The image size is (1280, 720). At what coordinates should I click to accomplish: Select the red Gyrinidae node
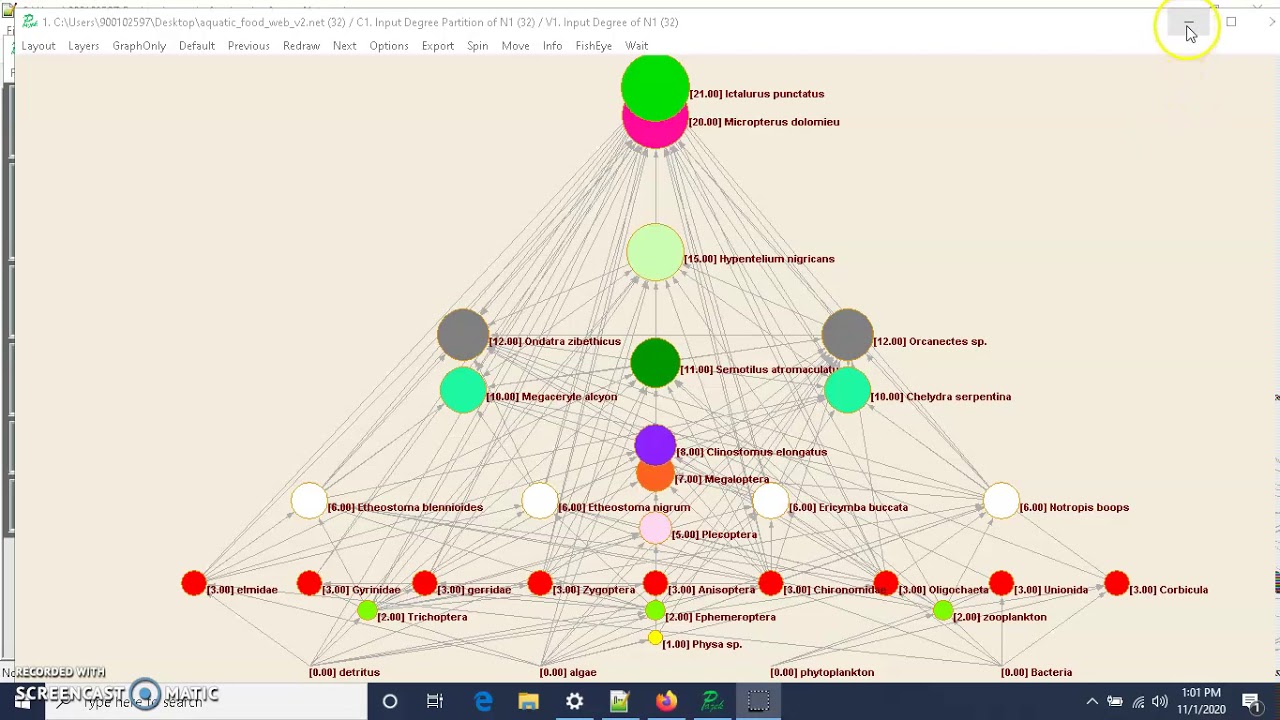tap(309, 583)
